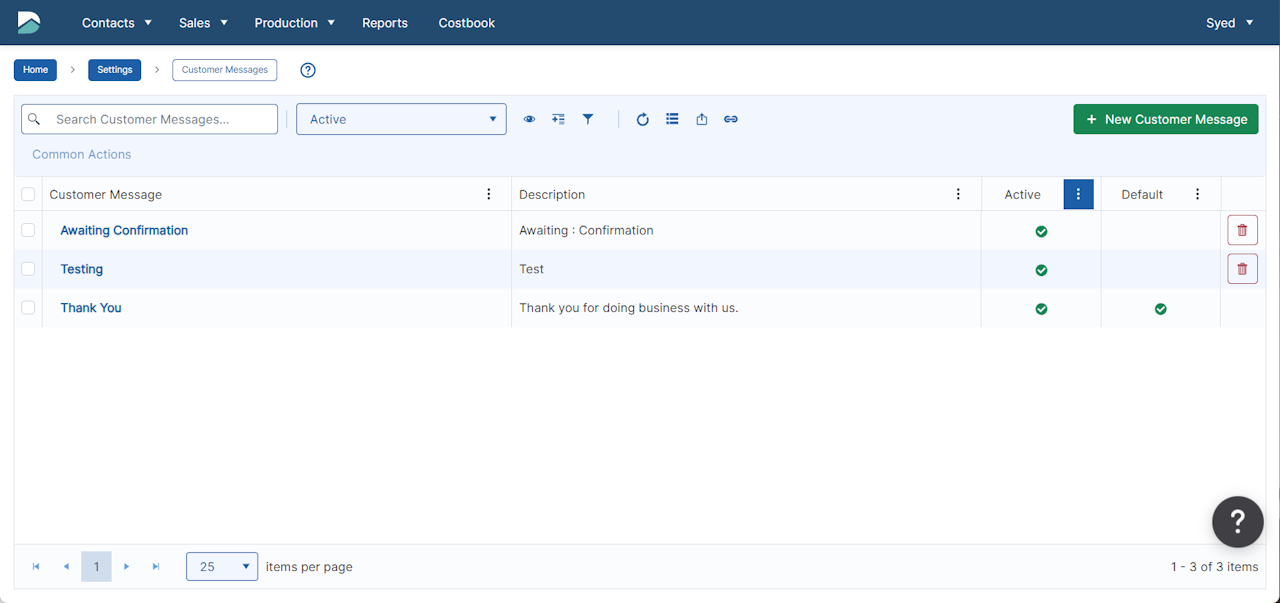Expand the Active status filter dropdown
The width and height of the screenshot is (1280, 603).
pyautogui.click(x=401, y=119)
